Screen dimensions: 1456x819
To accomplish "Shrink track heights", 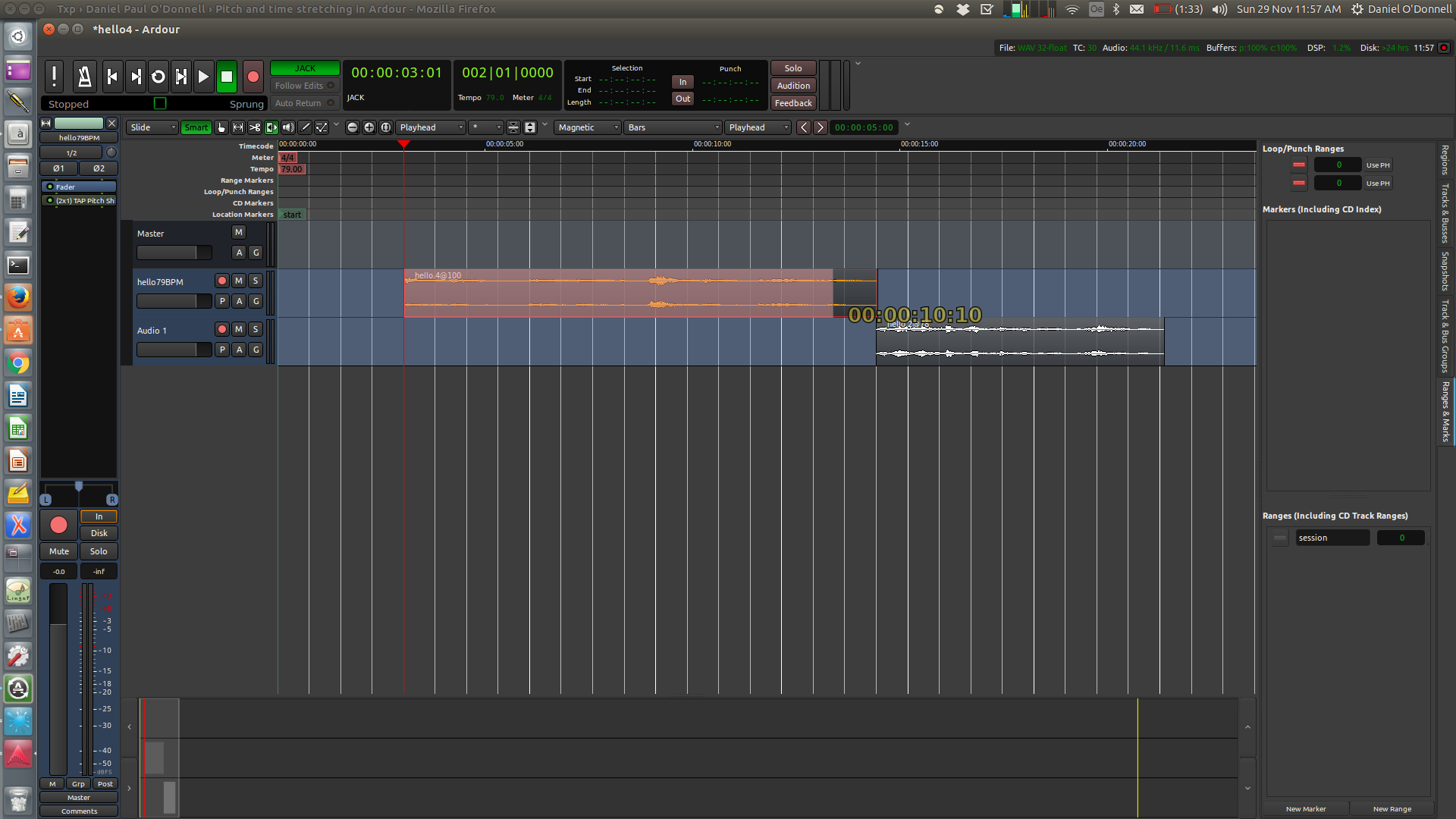I will point(513,127).
